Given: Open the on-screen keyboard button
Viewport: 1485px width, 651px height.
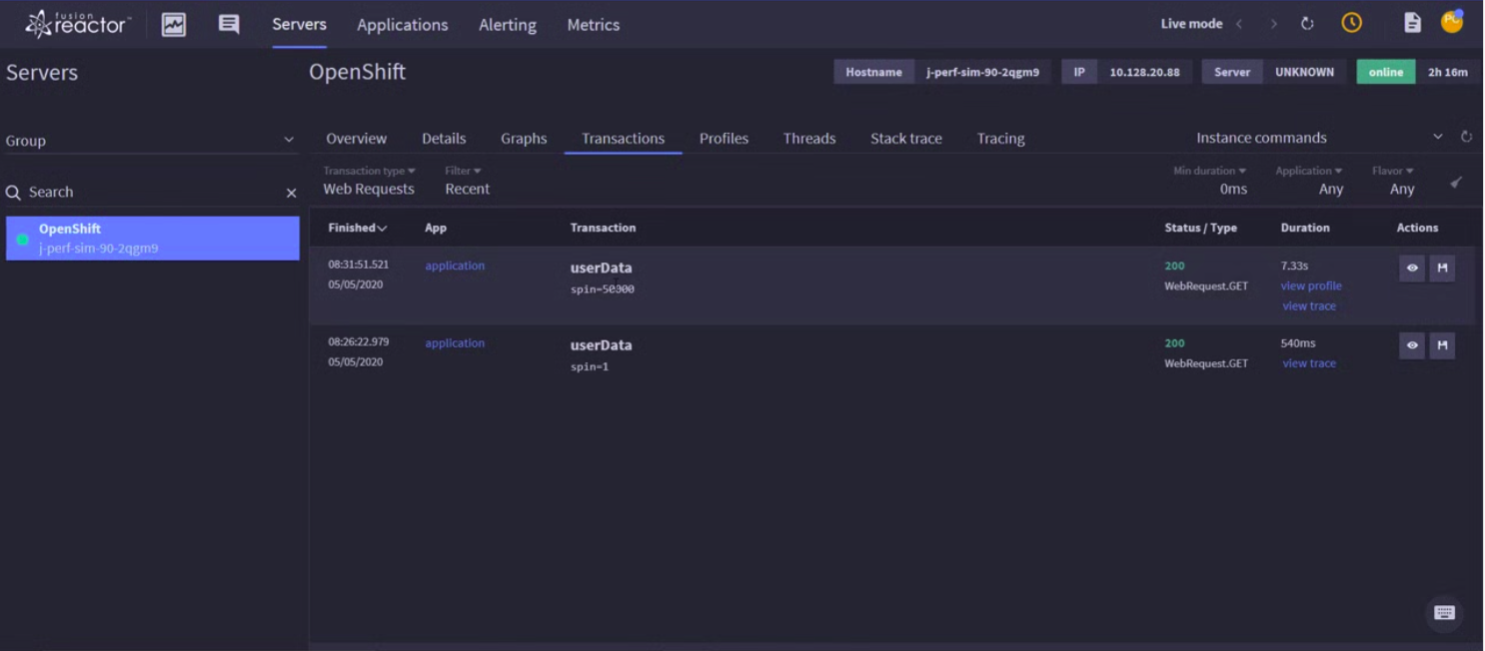Looking at the screenshot, I should (1444, 613).
